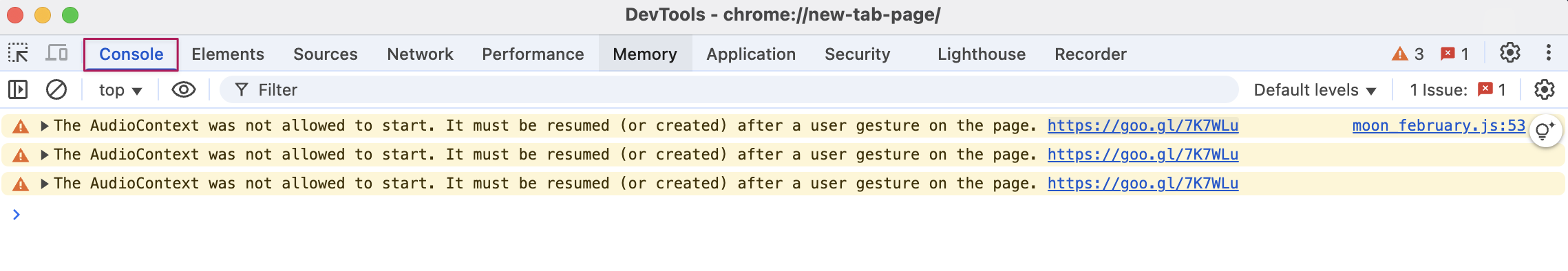Toggle the device toolbar icon
The width and height of the screenshot is (1568, 271).
56,53
